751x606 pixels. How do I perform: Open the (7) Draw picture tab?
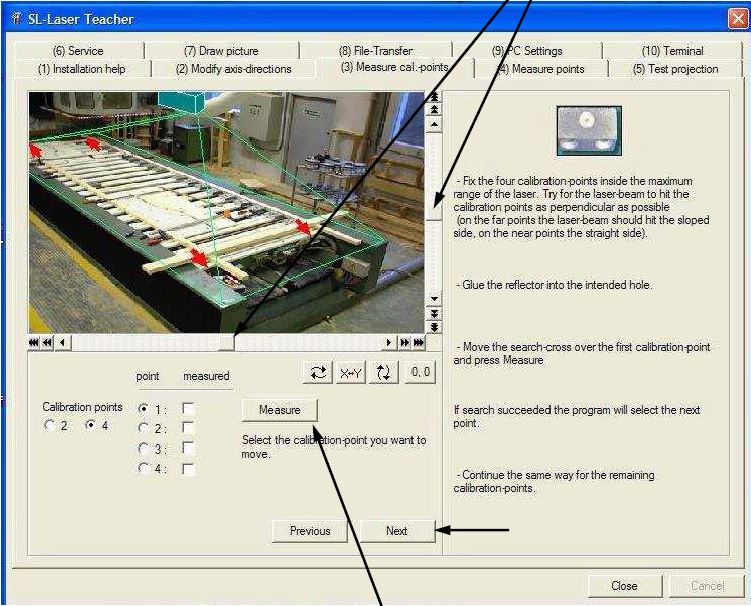tap(221, 51)
